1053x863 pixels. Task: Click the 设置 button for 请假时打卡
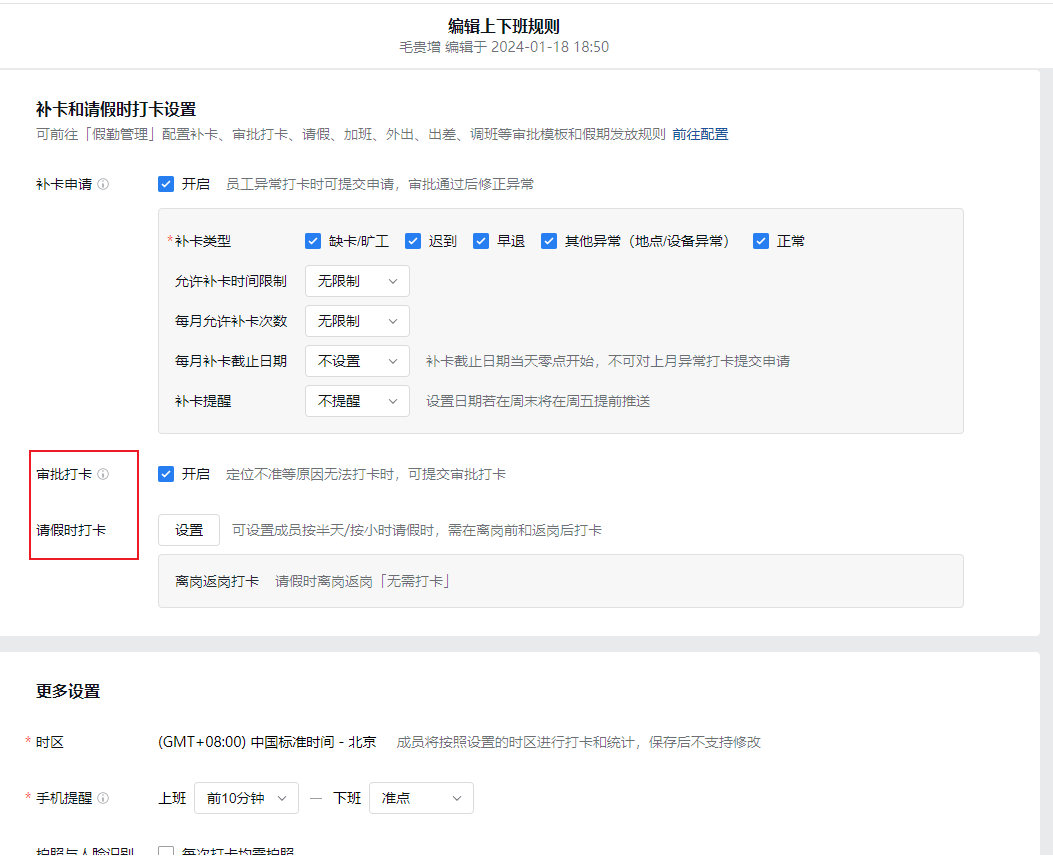pyautogui.click(x=189, y=530)
